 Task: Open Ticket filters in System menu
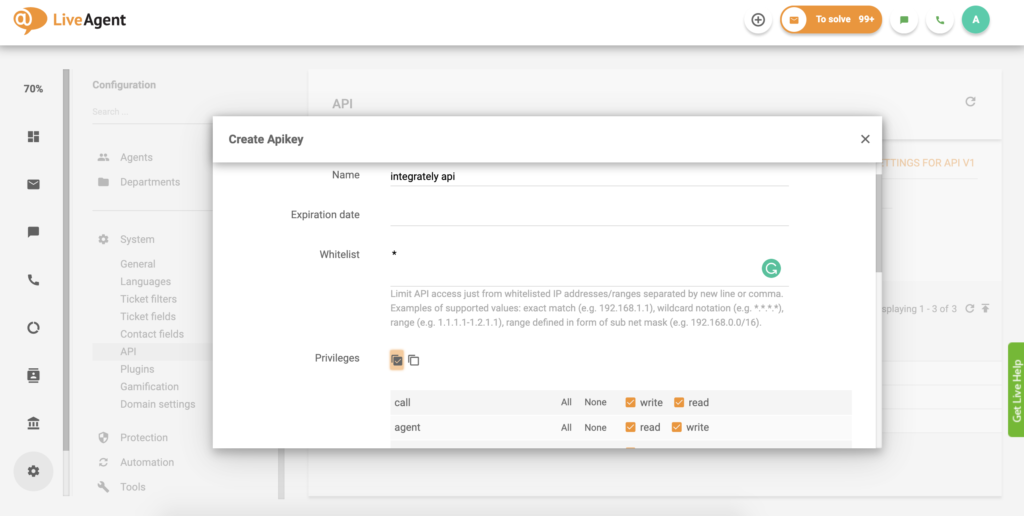pyautogui.click(x=148, y=299)
